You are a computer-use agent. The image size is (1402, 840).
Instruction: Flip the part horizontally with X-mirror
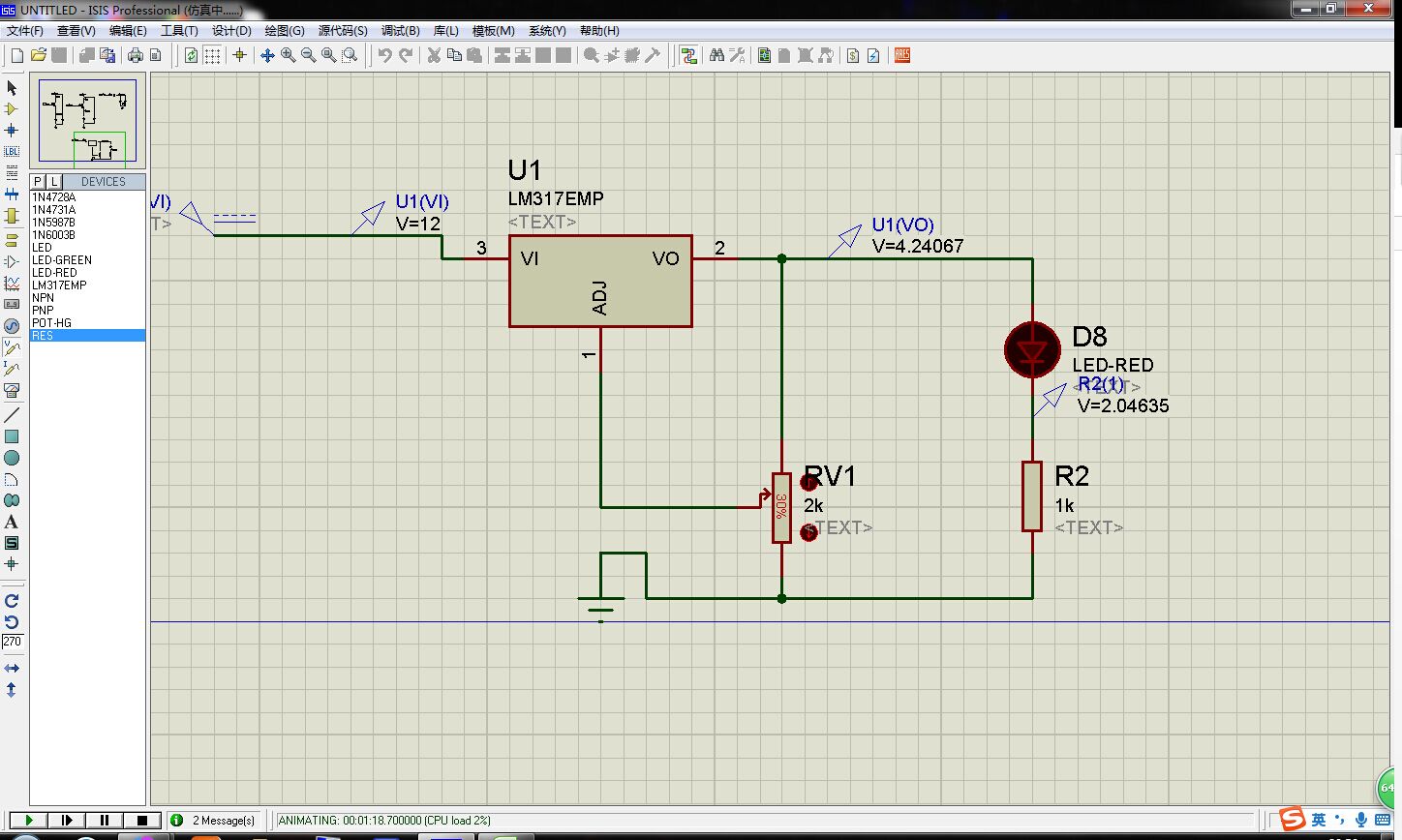tap(12, 668)
